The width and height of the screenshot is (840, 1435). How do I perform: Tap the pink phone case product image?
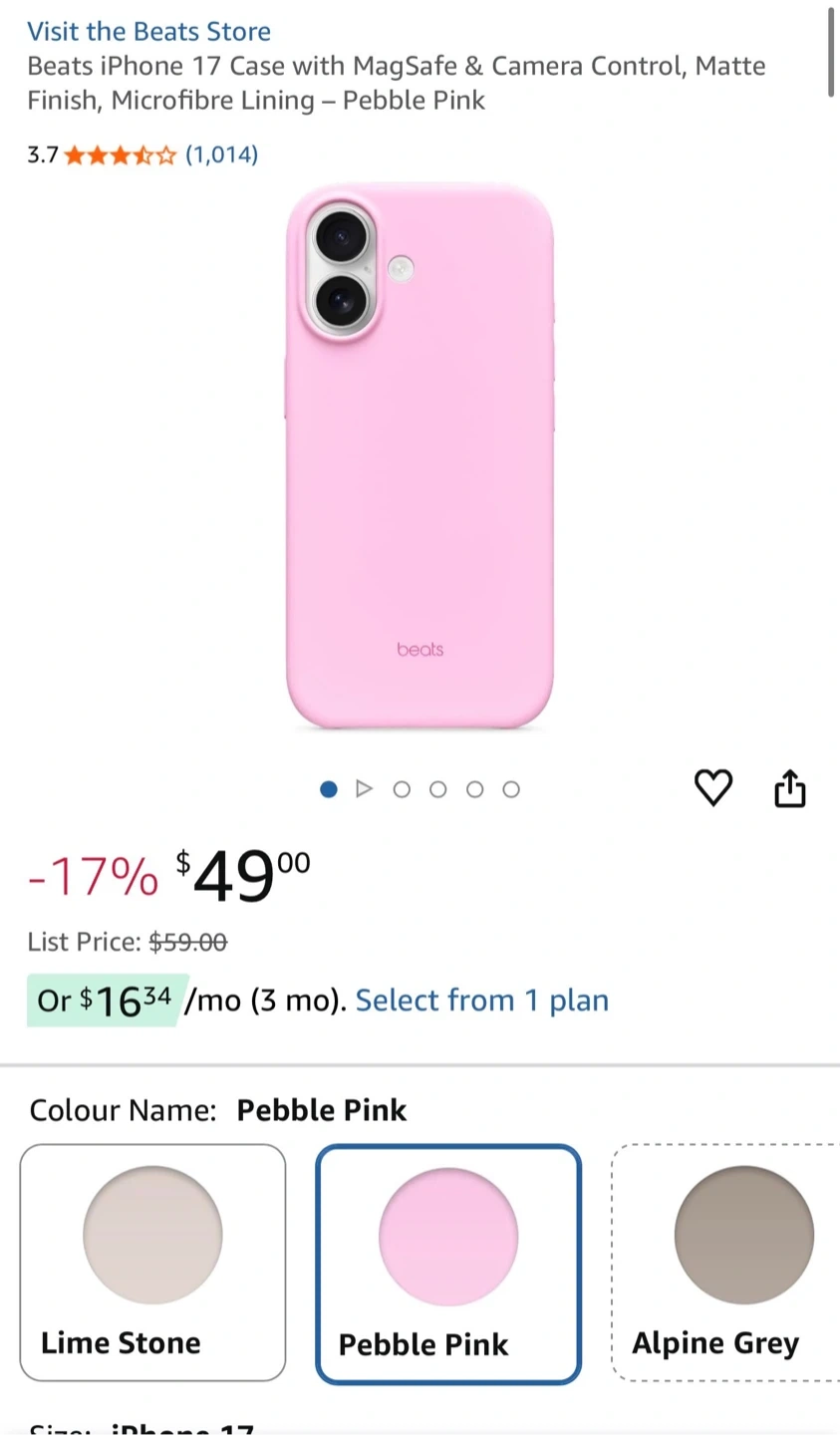point(420,456)
